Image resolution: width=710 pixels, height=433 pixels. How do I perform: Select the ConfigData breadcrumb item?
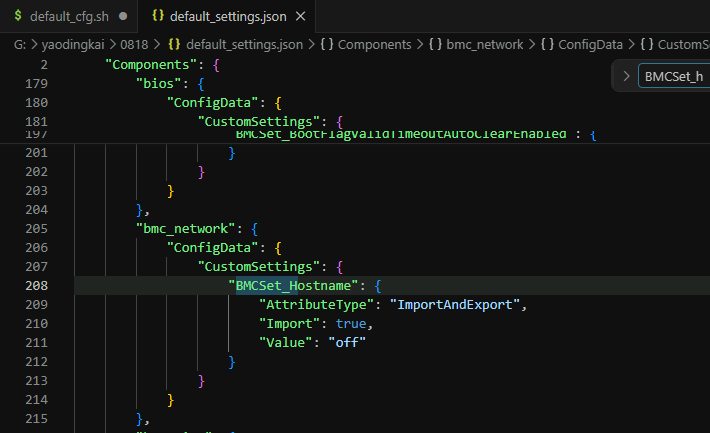pyautogui.click(x=582, y=44)
